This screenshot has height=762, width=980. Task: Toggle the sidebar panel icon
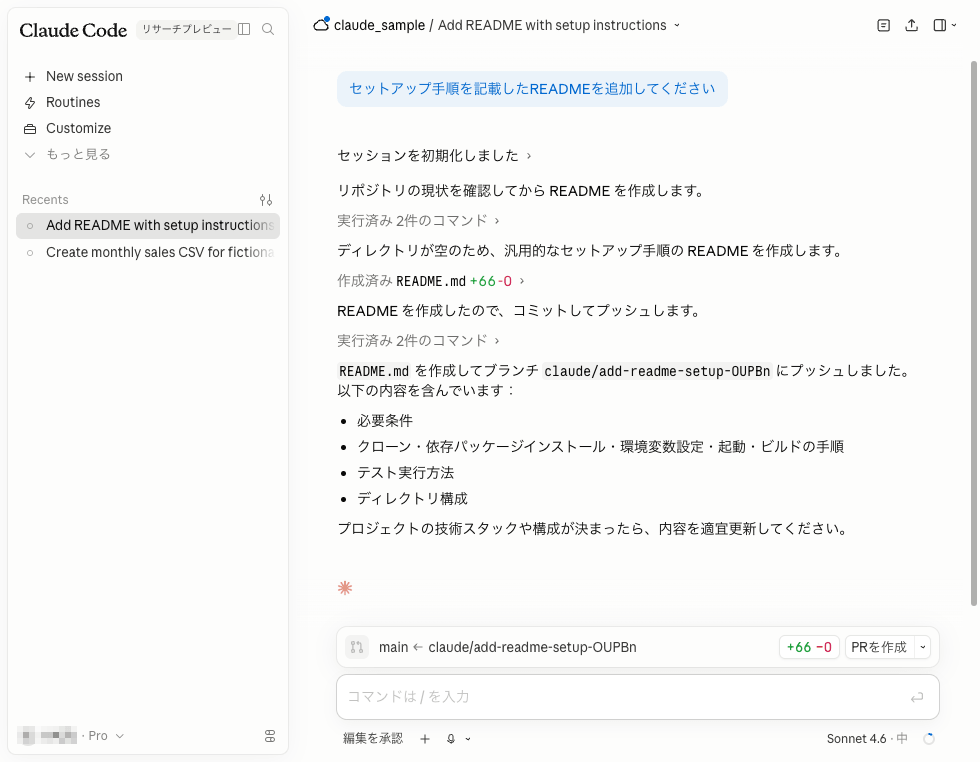coord(244,29)
